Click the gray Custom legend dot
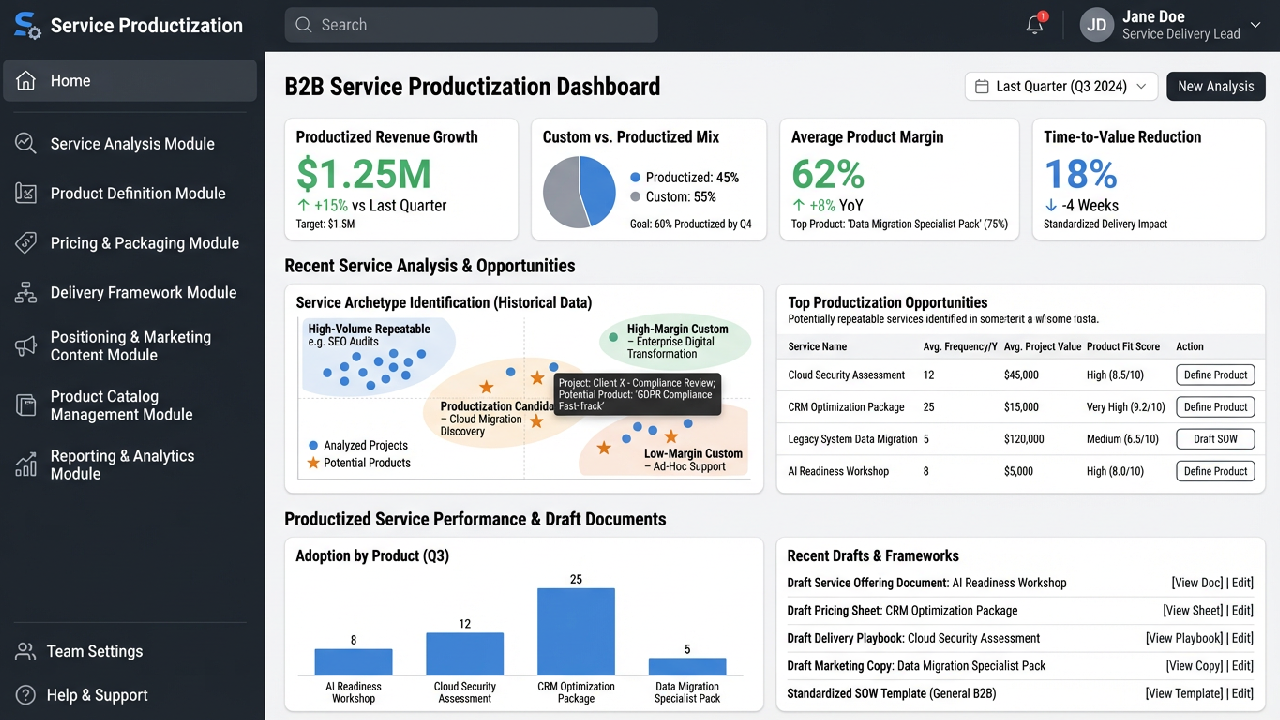Screen dimensions: 1280x720 click(x=634, y=197)
